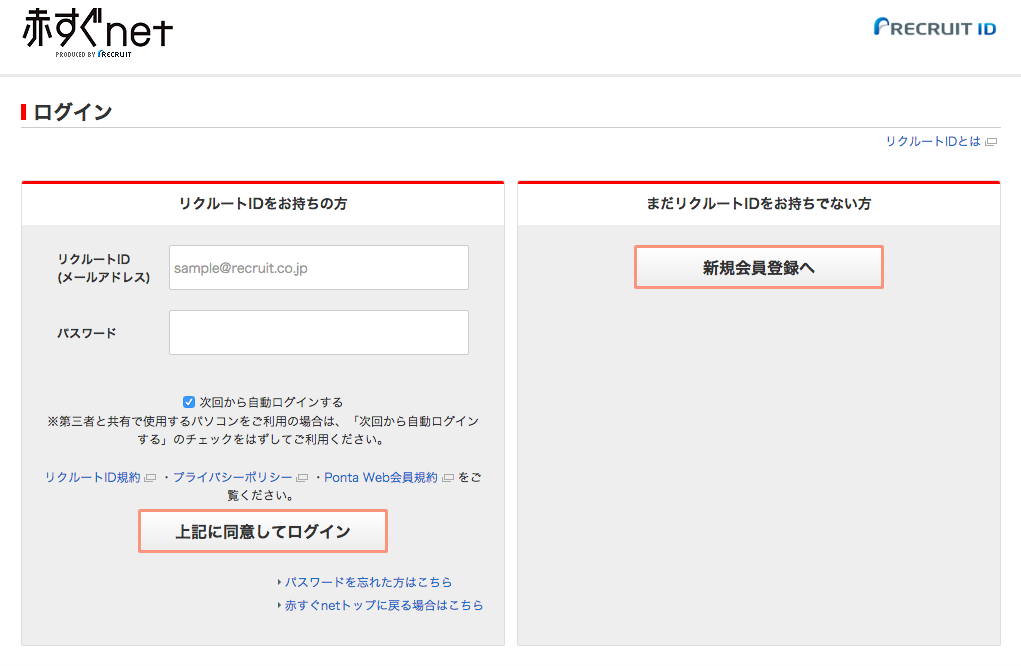Uncheck 次回から自動ログインする checkbox
This screenshot has width=1021, height=666.
[189, 402]
